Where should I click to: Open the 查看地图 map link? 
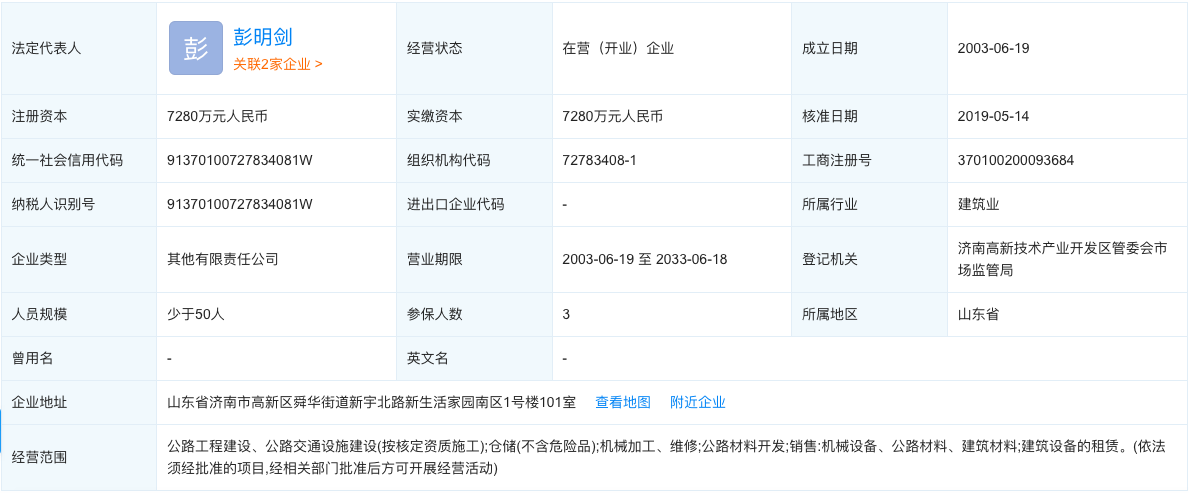point(623,402)
